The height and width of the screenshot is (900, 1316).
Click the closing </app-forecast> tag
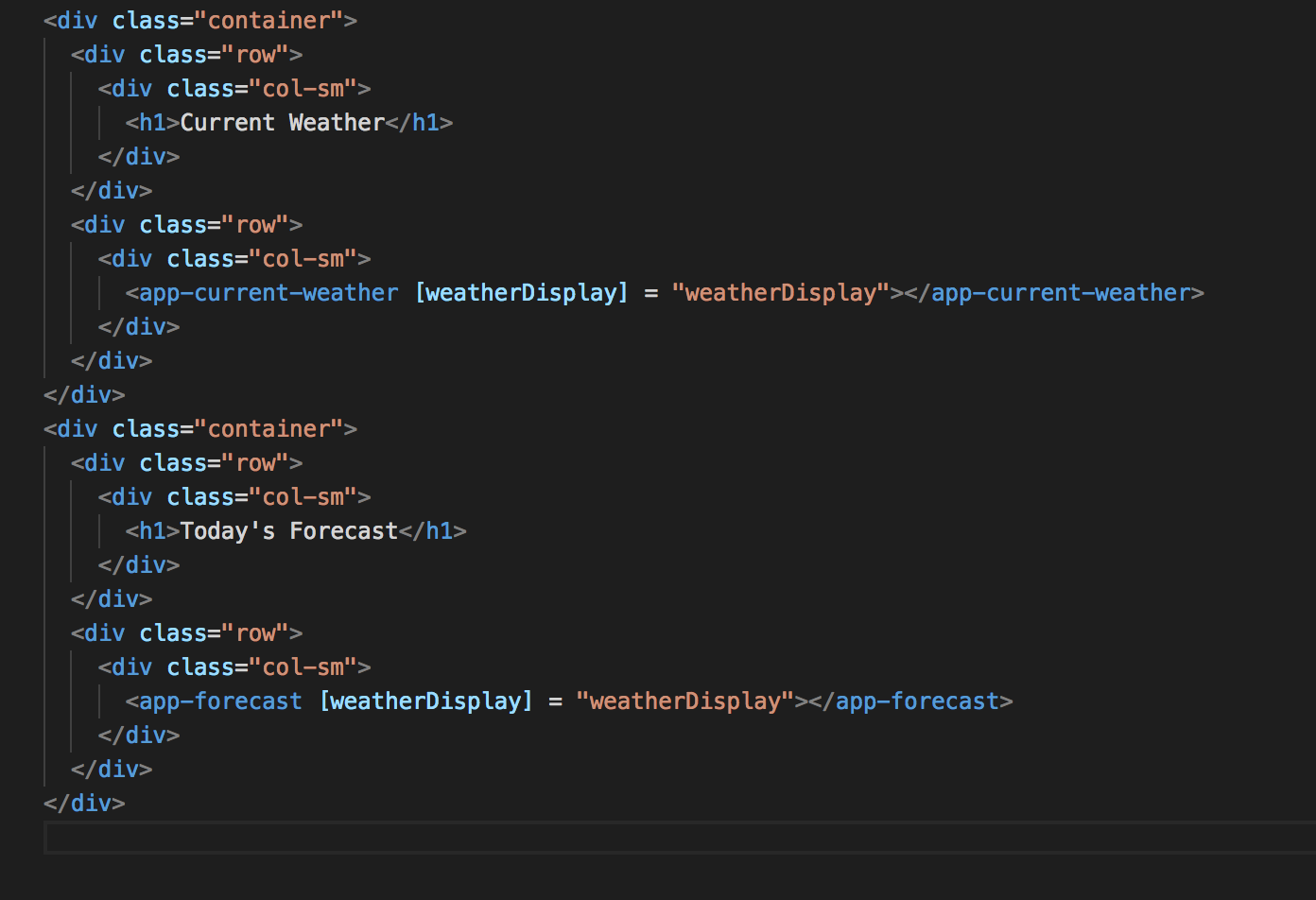[x=911, y=701]
